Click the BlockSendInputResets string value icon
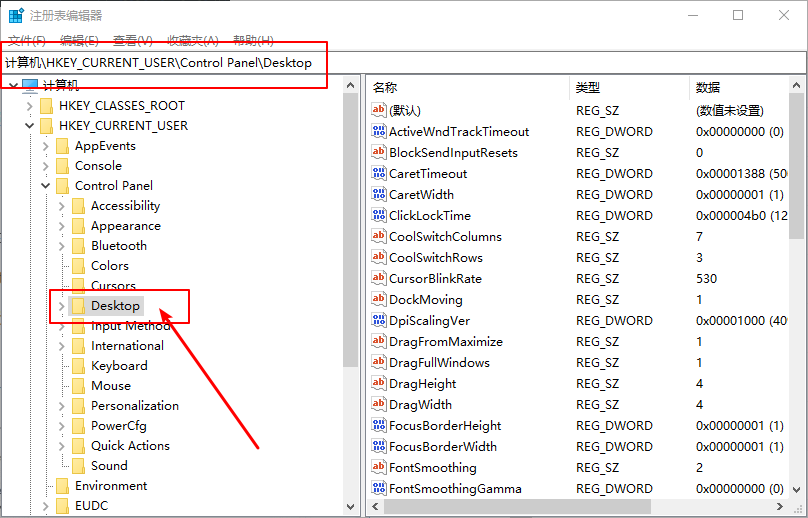Viewport: 808px width, 518px height. click(379, 153)
